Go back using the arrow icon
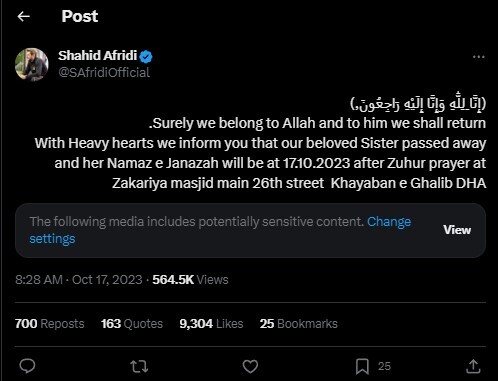Screen dimensions: 498x381 24,16
